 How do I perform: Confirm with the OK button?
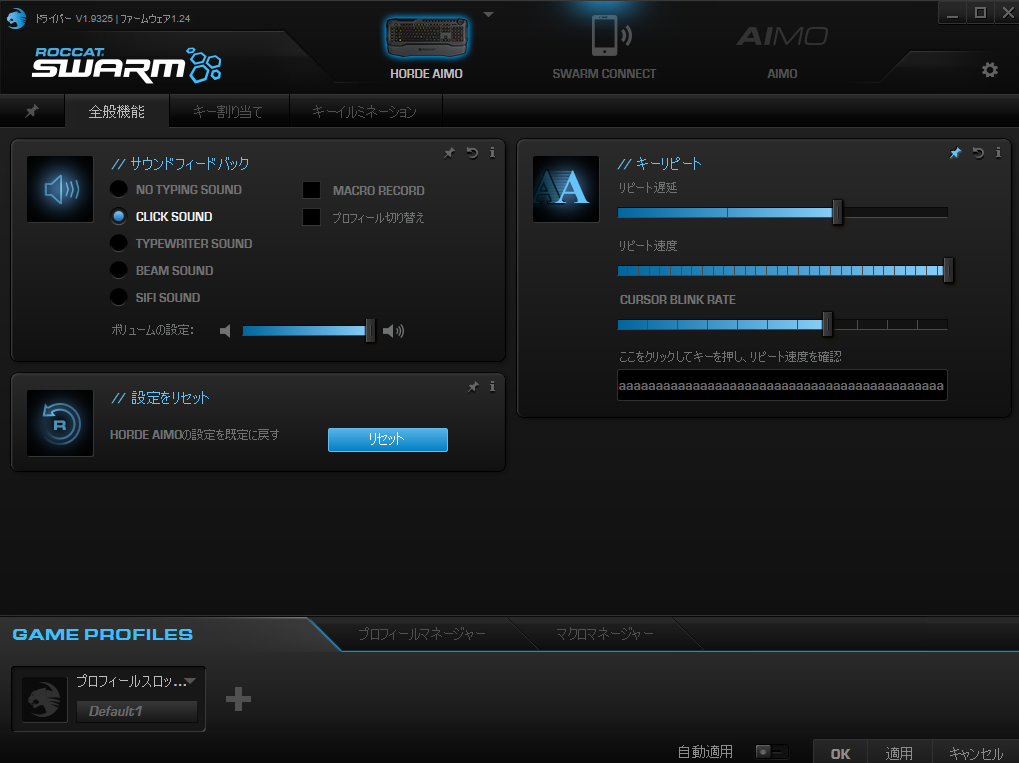pos(840,753)
